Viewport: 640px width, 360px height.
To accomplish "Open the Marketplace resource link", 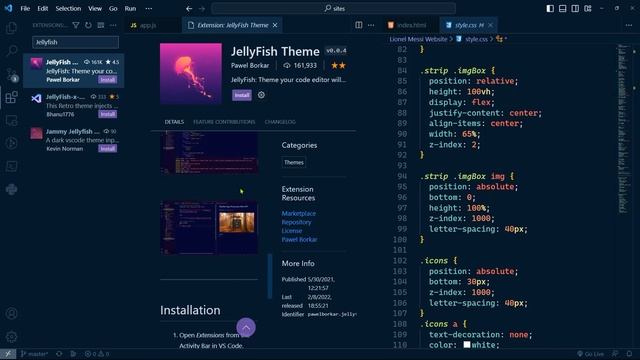I will point(298,213).
